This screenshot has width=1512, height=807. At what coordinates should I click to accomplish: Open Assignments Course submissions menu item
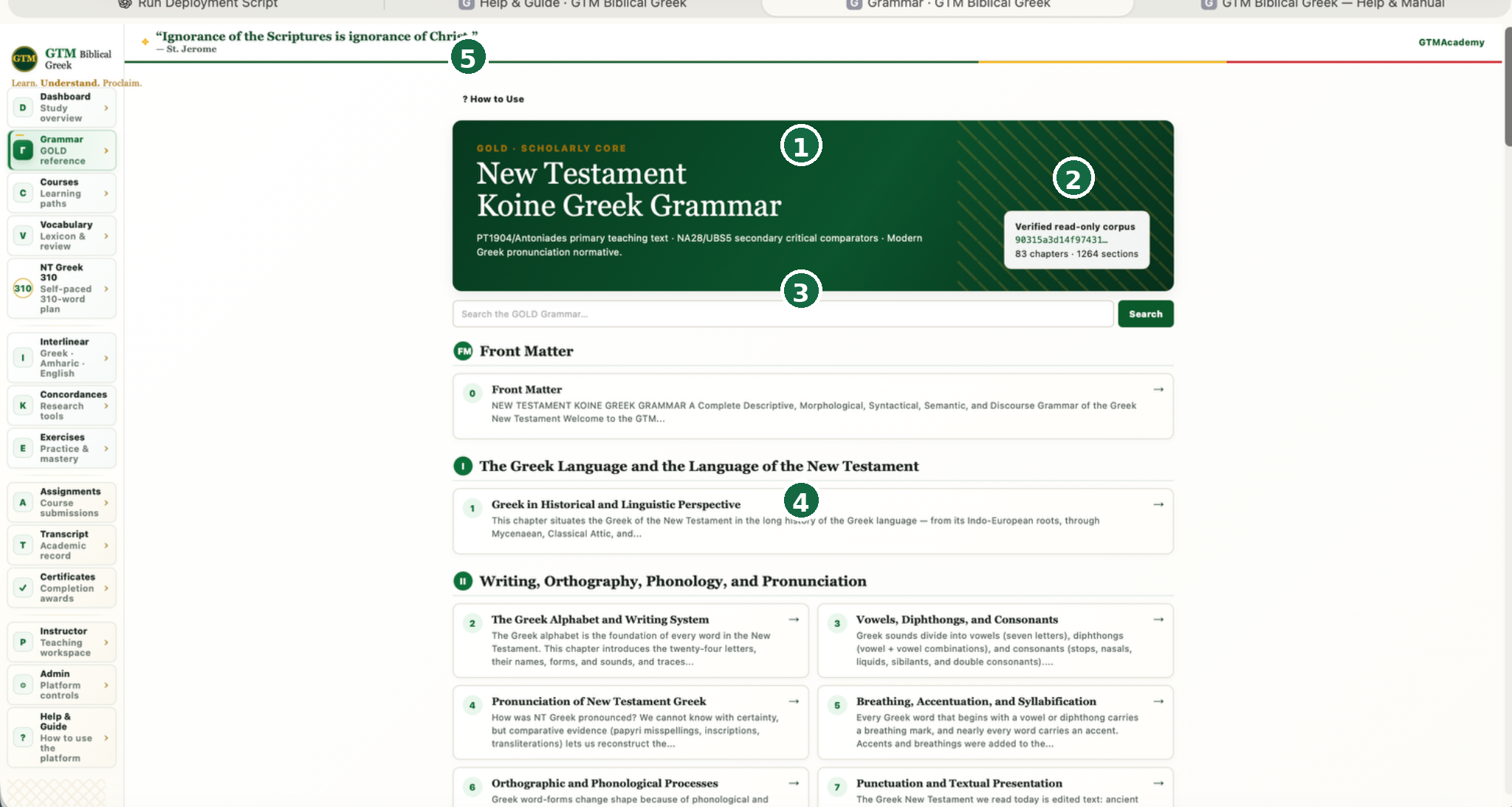(x=61, y=502)
